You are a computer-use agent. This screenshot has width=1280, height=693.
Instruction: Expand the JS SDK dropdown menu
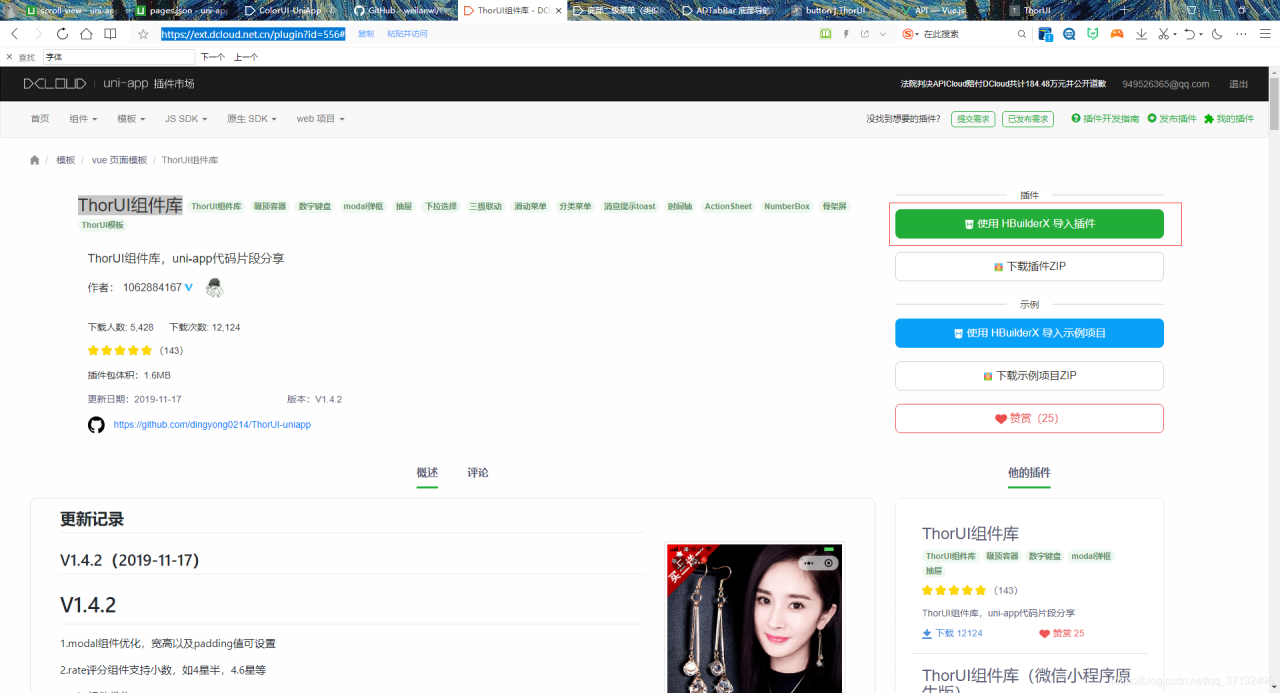click(x=186, y=119)
